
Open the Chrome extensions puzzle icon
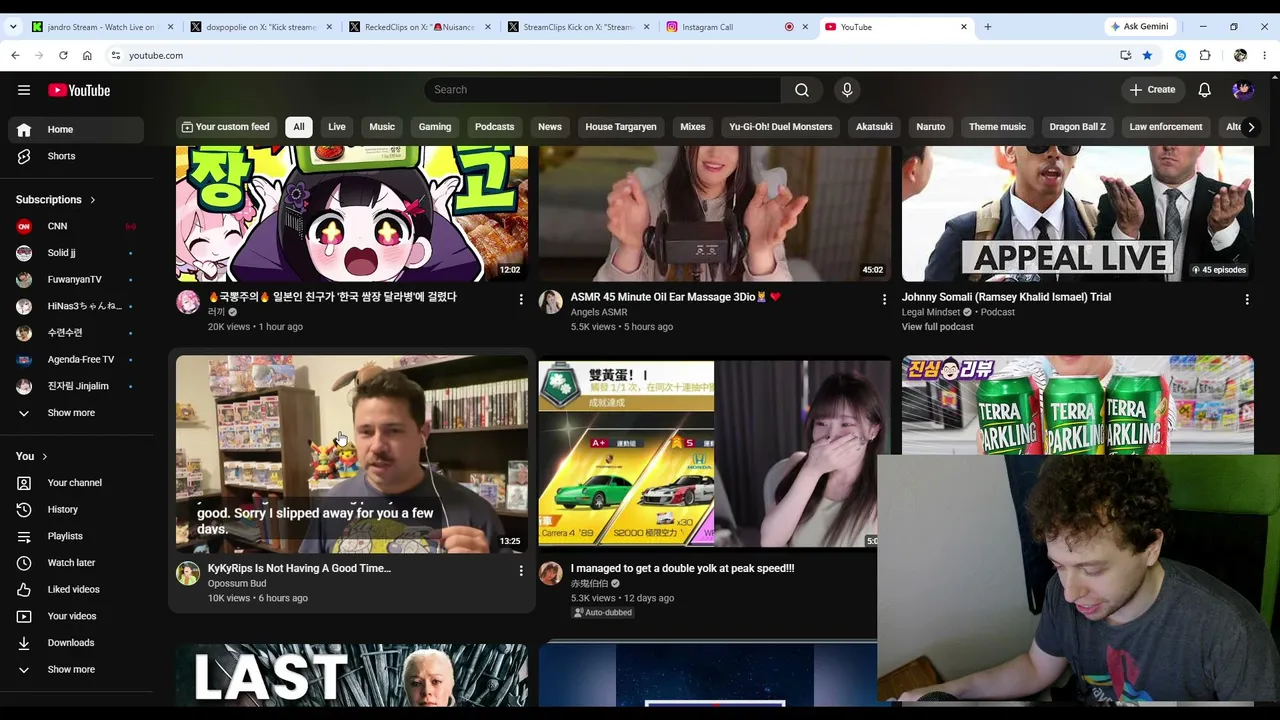[x=1205, y=55]
